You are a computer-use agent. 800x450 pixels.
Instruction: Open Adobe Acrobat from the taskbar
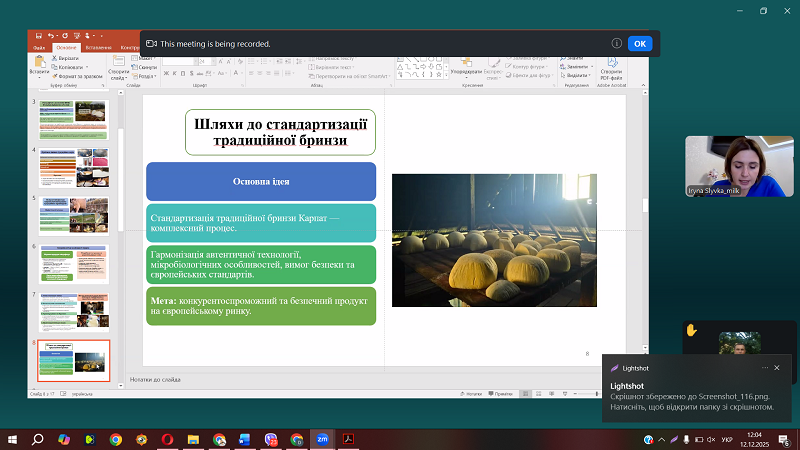[348, 439]
